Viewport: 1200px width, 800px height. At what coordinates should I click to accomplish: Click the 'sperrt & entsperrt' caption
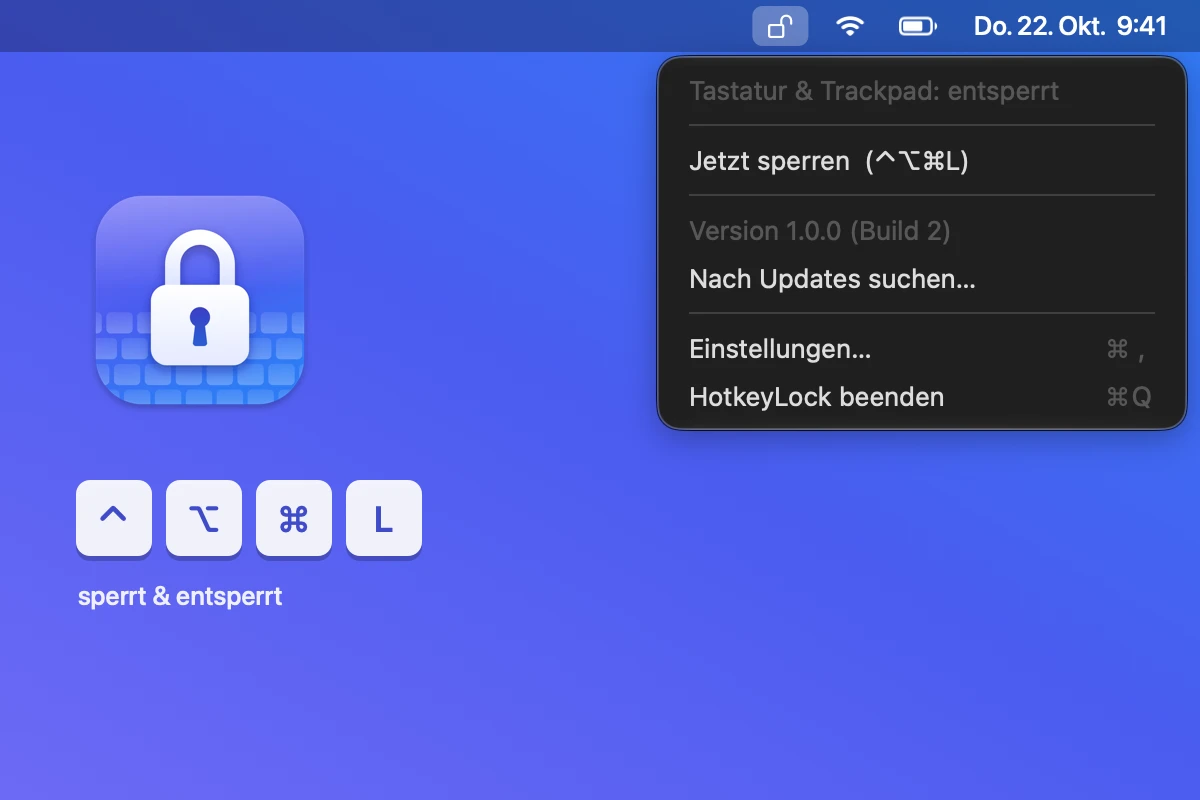[x=180, y=597]
